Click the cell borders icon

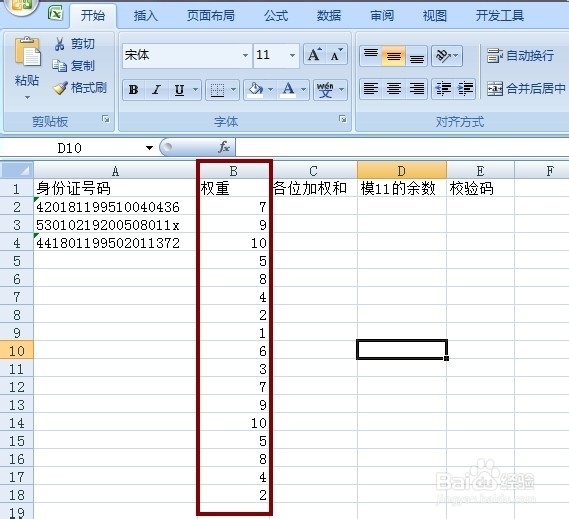(217, 90)
